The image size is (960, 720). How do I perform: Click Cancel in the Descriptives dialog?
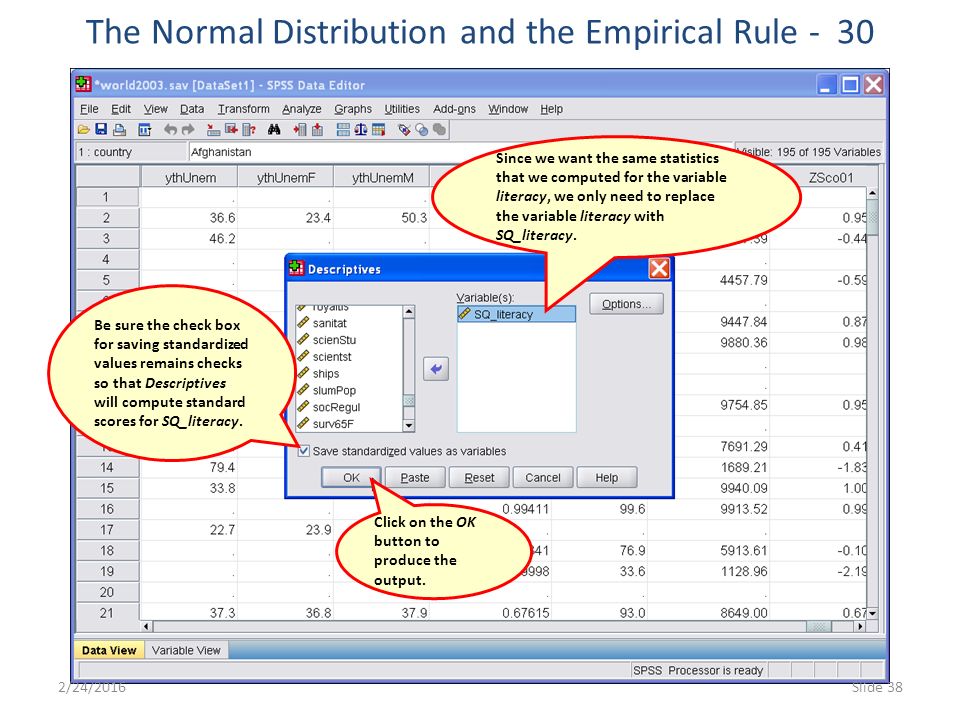point(543,478)
